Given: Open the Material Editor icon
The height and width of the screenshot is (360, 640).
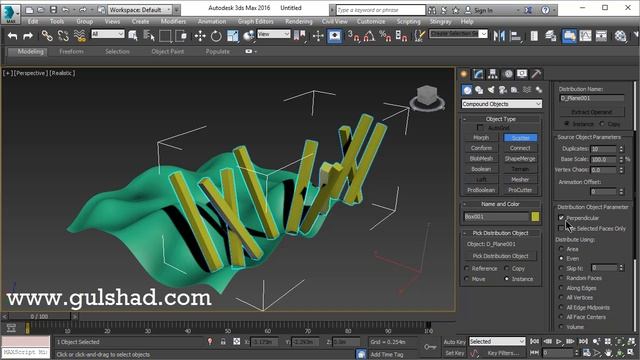Looking at the screenshot, I should 620,36.
